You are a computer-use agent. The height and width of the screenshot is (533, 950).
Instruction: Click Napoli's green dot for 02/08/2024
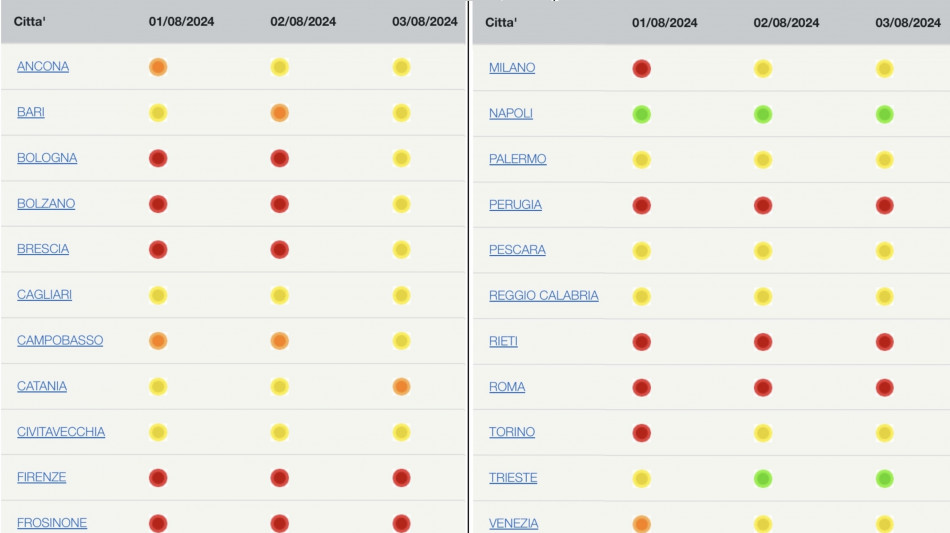coord(763,114)
